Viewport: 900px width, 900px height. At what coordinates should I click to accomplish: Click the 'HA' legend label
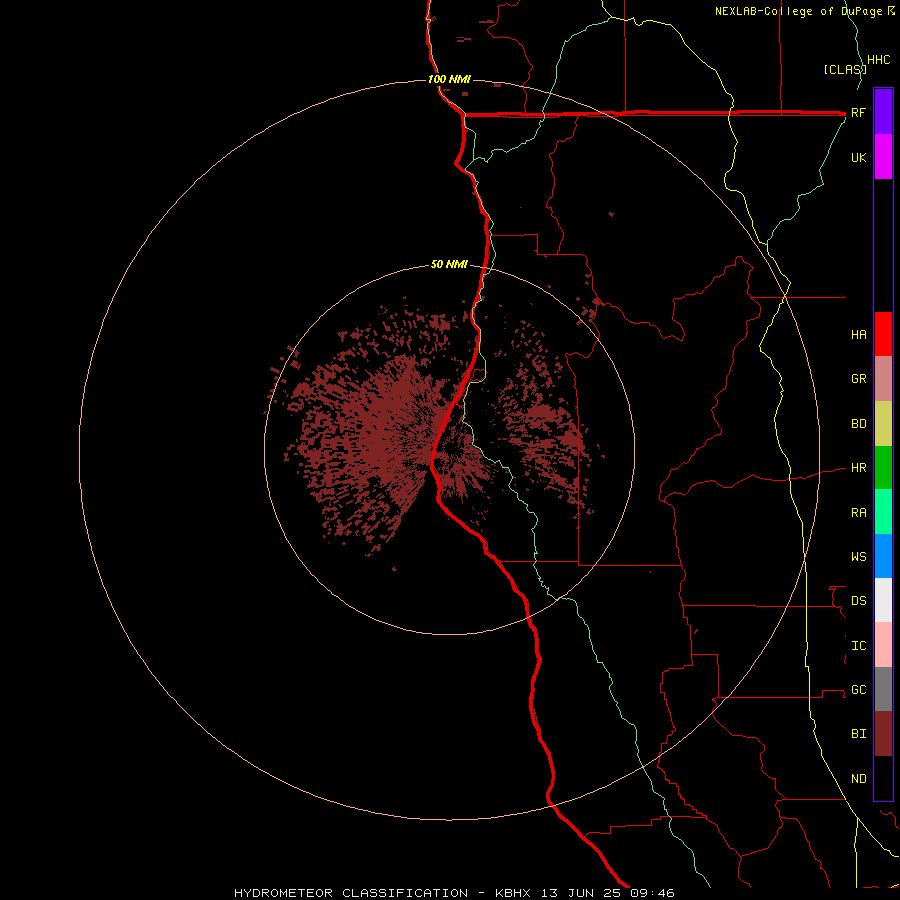point(858,335)
